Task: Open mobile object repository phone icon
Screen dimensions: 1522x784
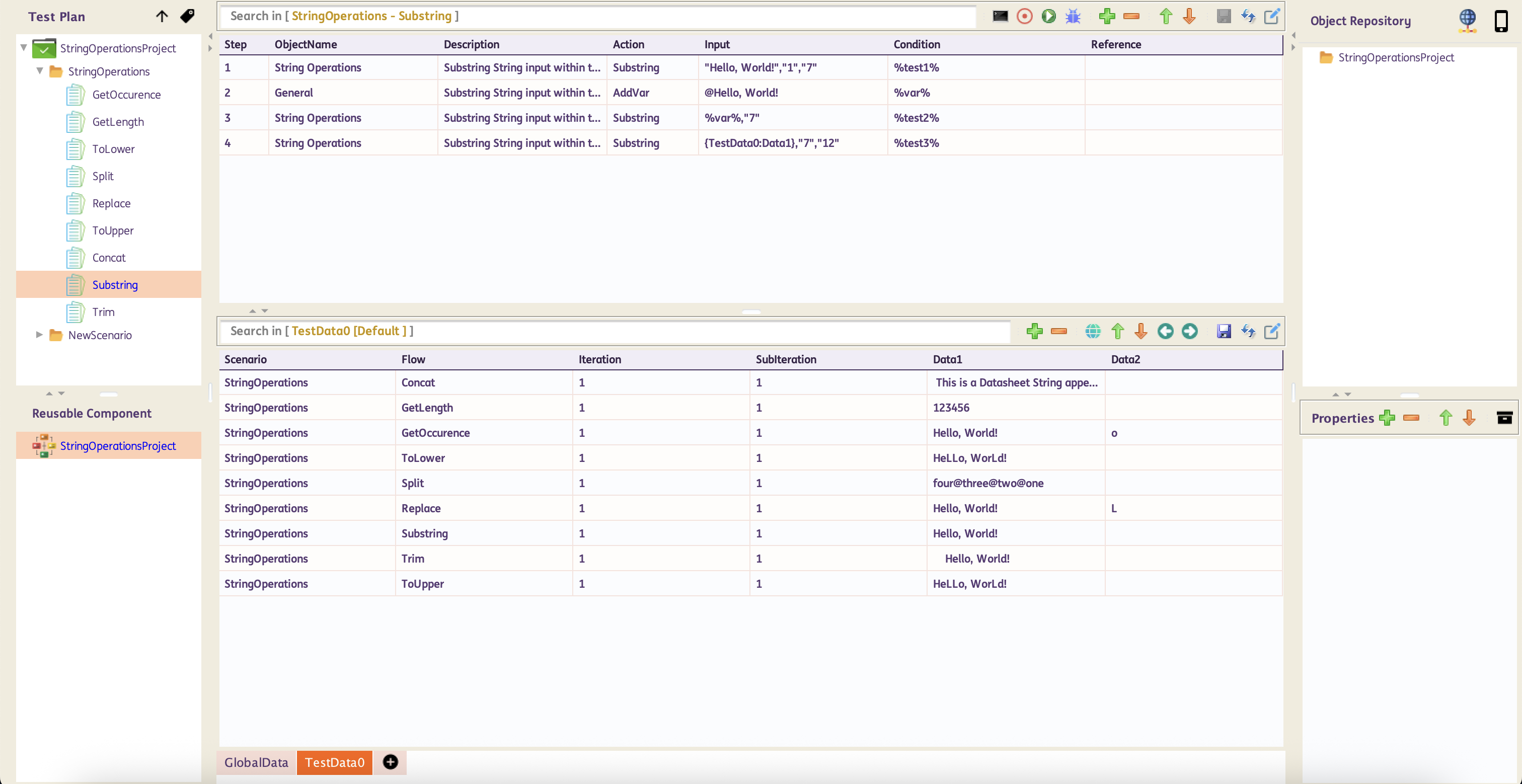Action: click(x=1501, y=21)
